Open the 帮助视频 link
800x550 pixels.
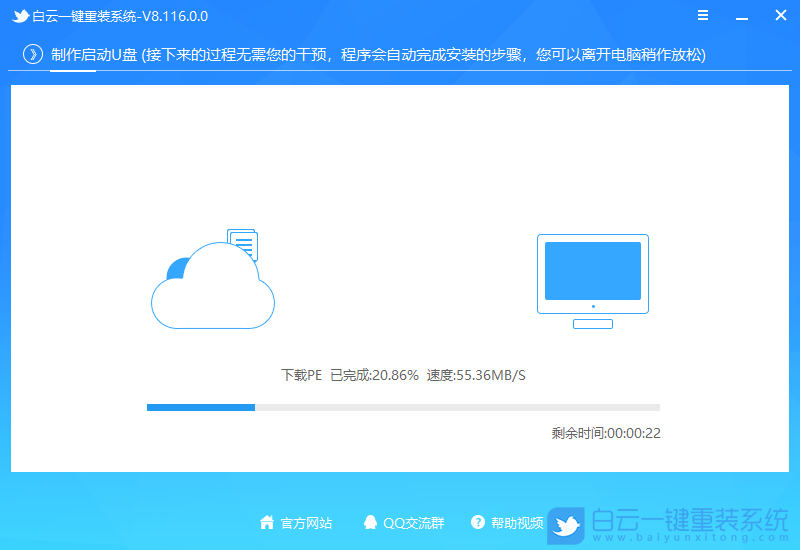click(x=517, y=523)
